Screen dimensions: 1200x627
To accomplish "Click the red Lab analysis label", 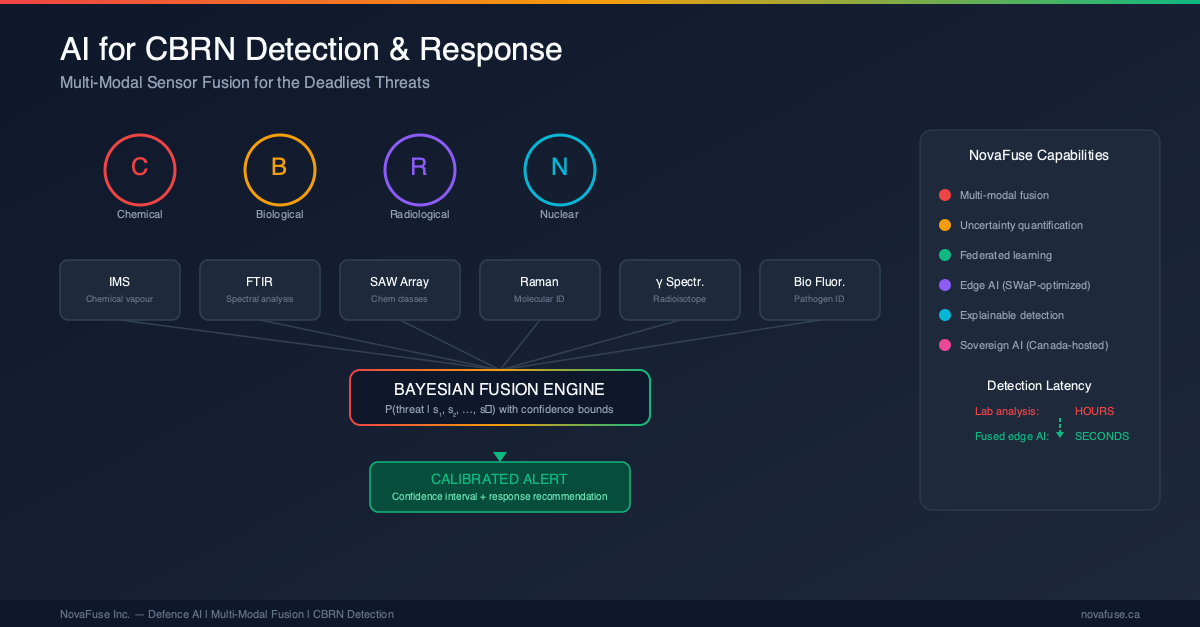I will (x=1007, y=411).
